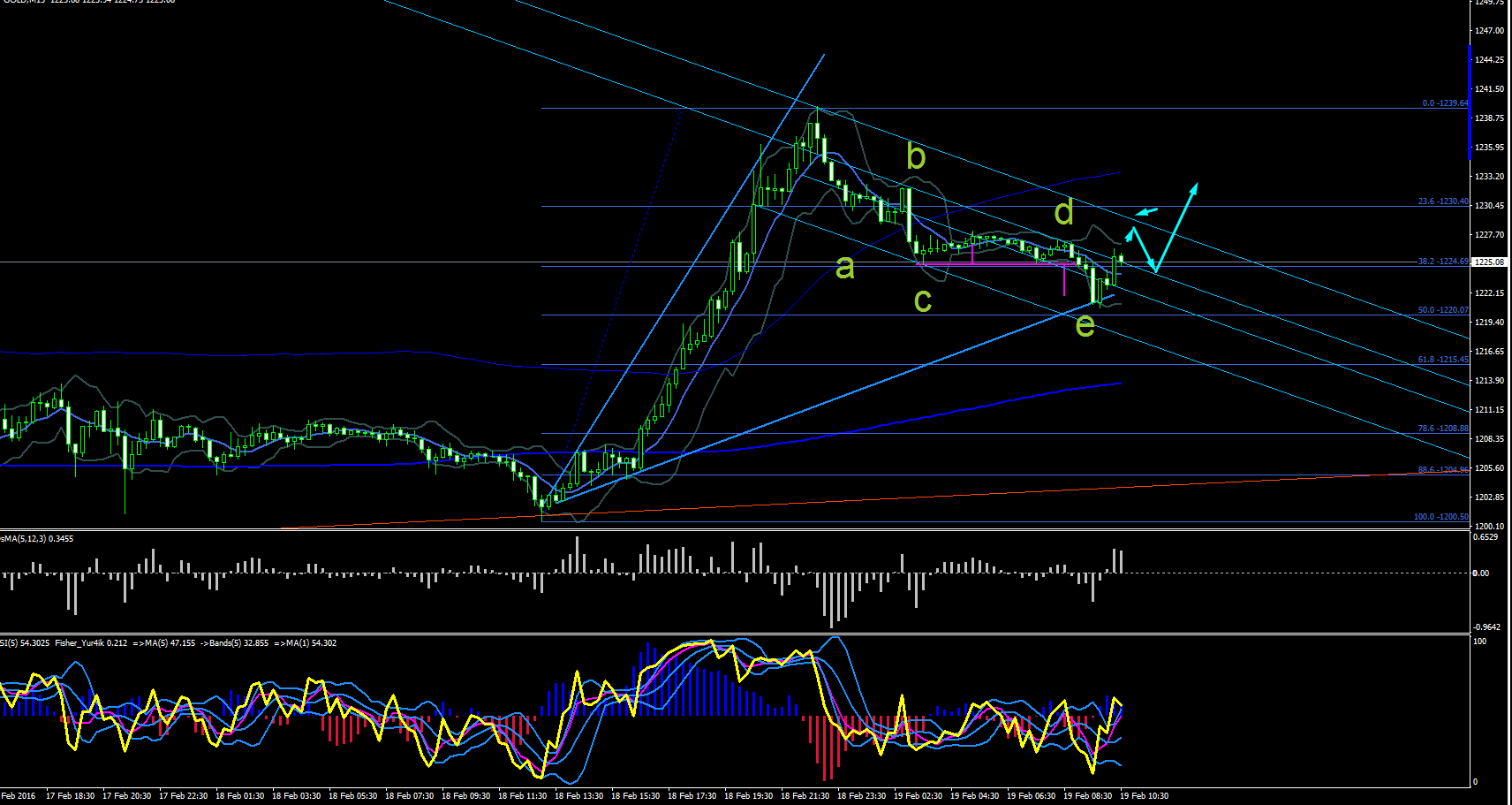
Task: Click price scale value 1244.25
Action: point(1489,60)
